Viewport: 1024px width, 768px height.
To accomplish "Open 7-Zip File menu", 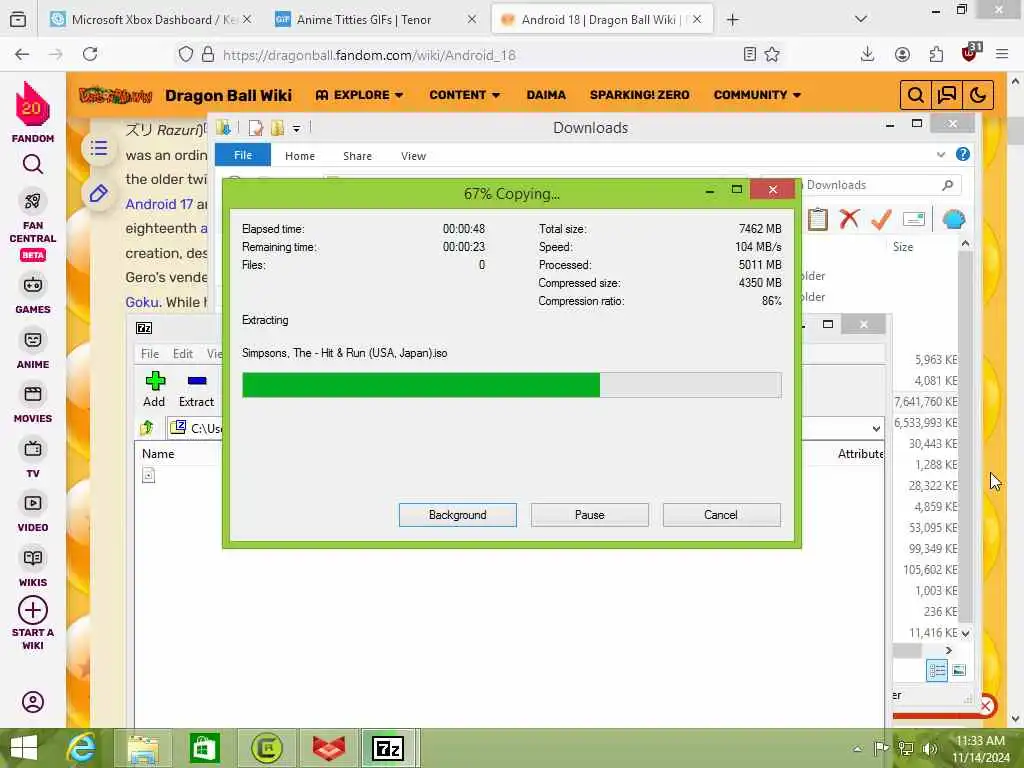I will click(x=150, y=353).
